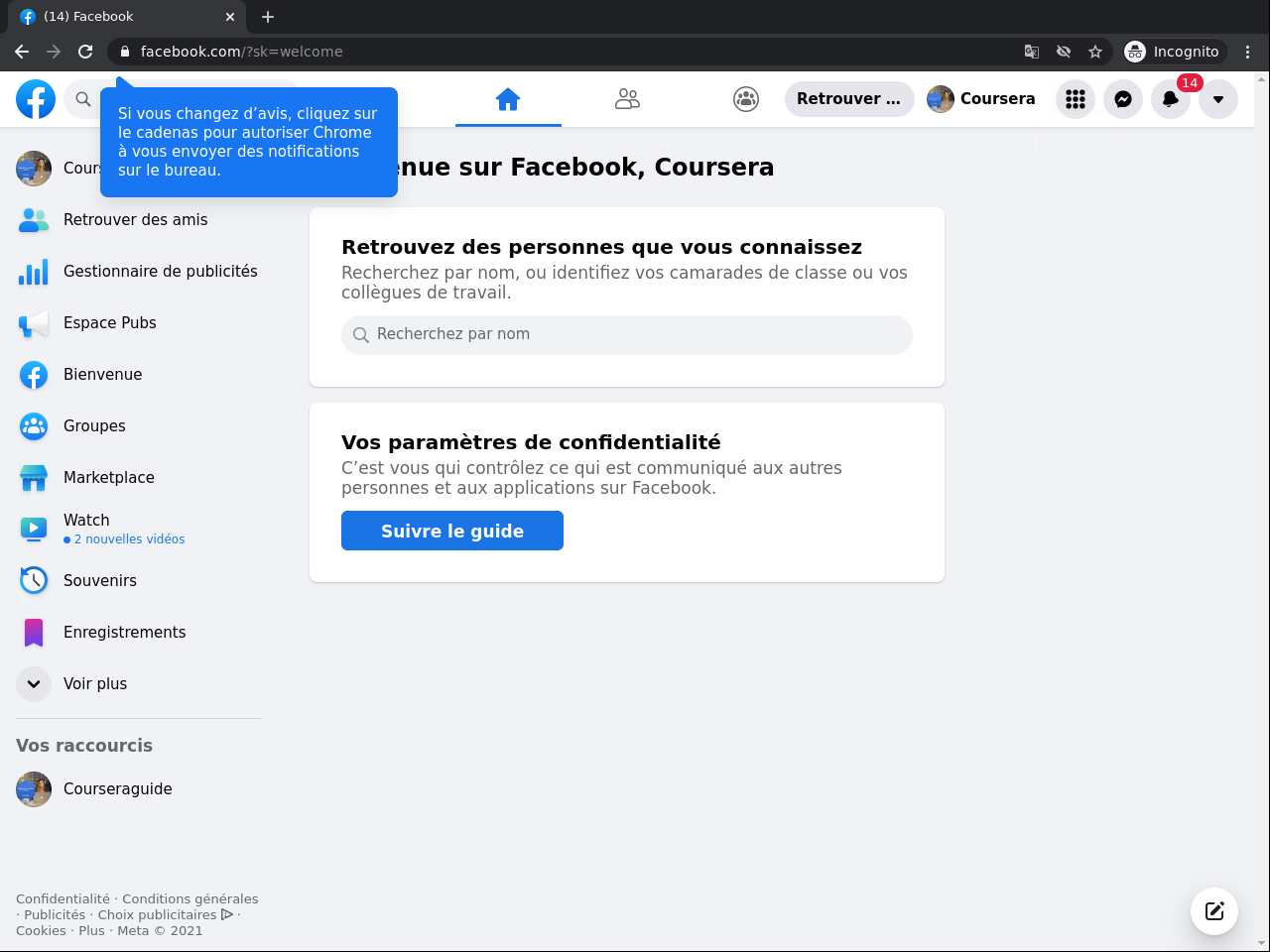Screen dimensions: 1270x952
Task: Click the browser forward arrow
Action: [x=54, y=52]
